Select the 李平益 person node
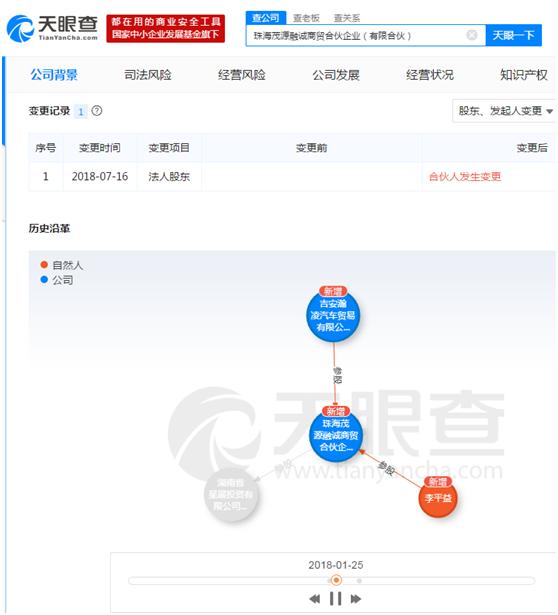The height and width of the screenshot is (615, 558). 438,497
